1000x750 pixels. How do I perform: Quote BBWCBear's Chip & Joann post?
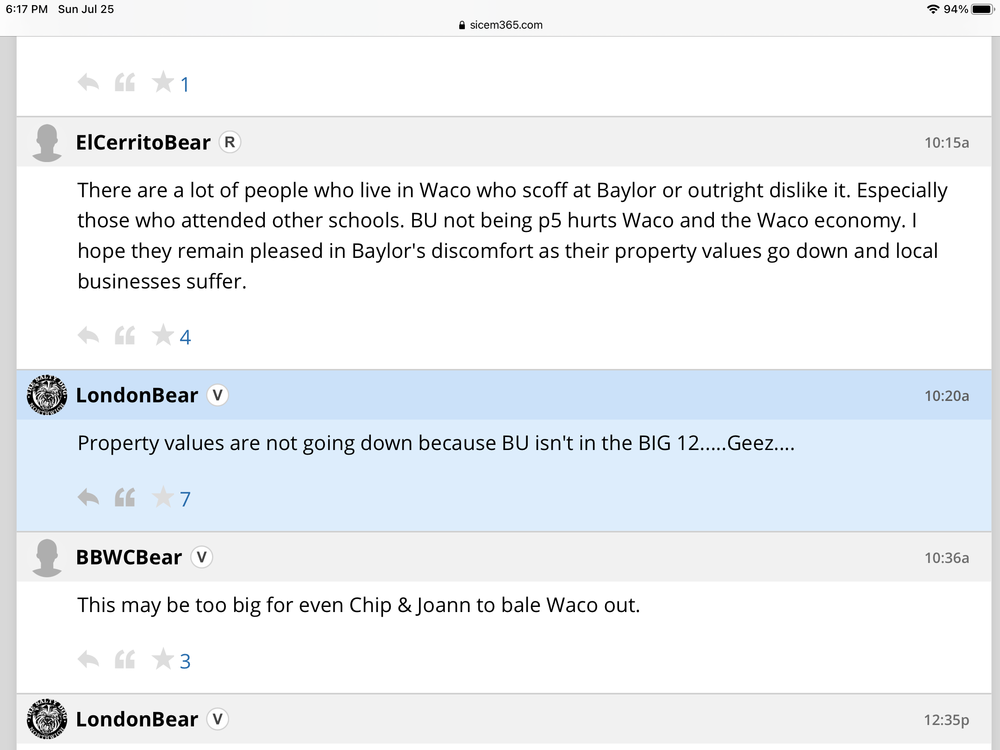(x=125, y=659)
